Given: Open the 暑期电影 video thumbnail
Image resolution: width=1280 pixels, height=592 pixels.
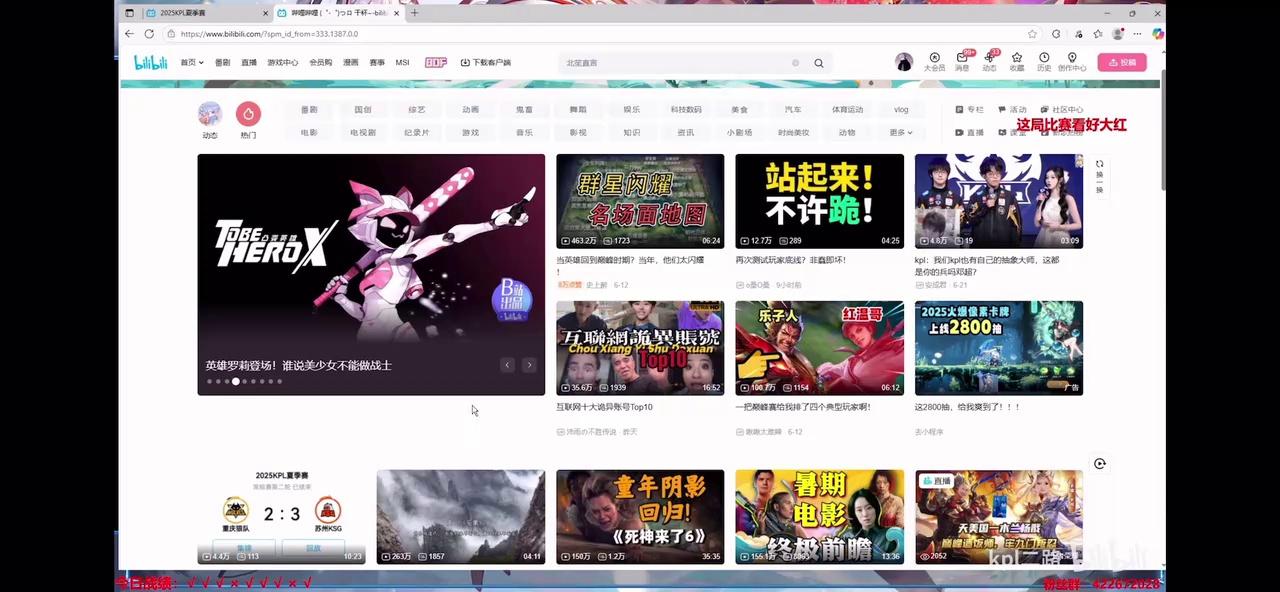Looking at the screenshot, I should pos(819,517).
